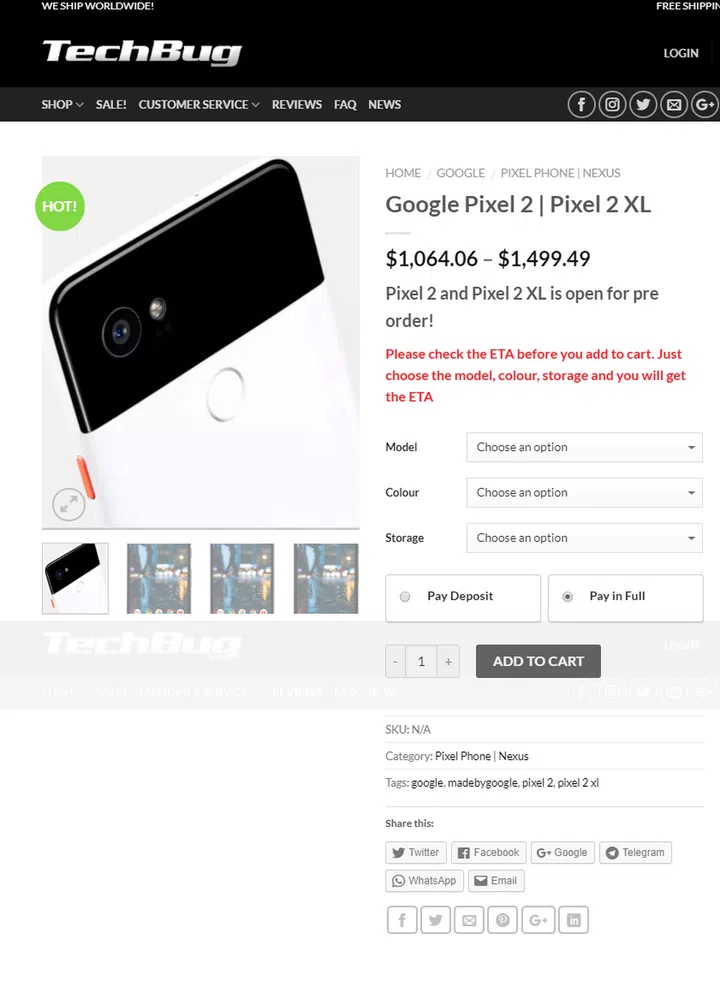720x987 pixels.
Task: Open the Twitter icon in header
Action: tap(644, 105)
